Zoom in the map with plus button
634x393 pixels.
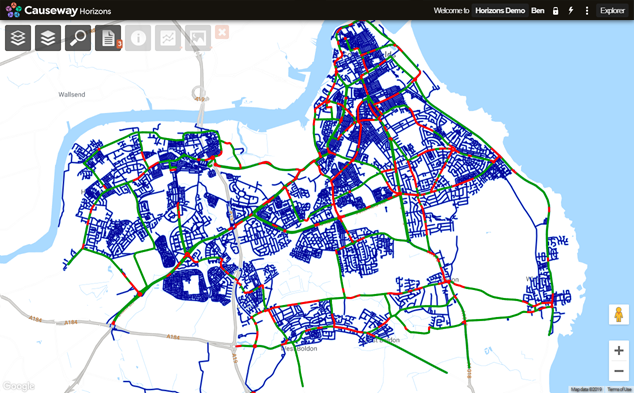(x=619, y=351)
